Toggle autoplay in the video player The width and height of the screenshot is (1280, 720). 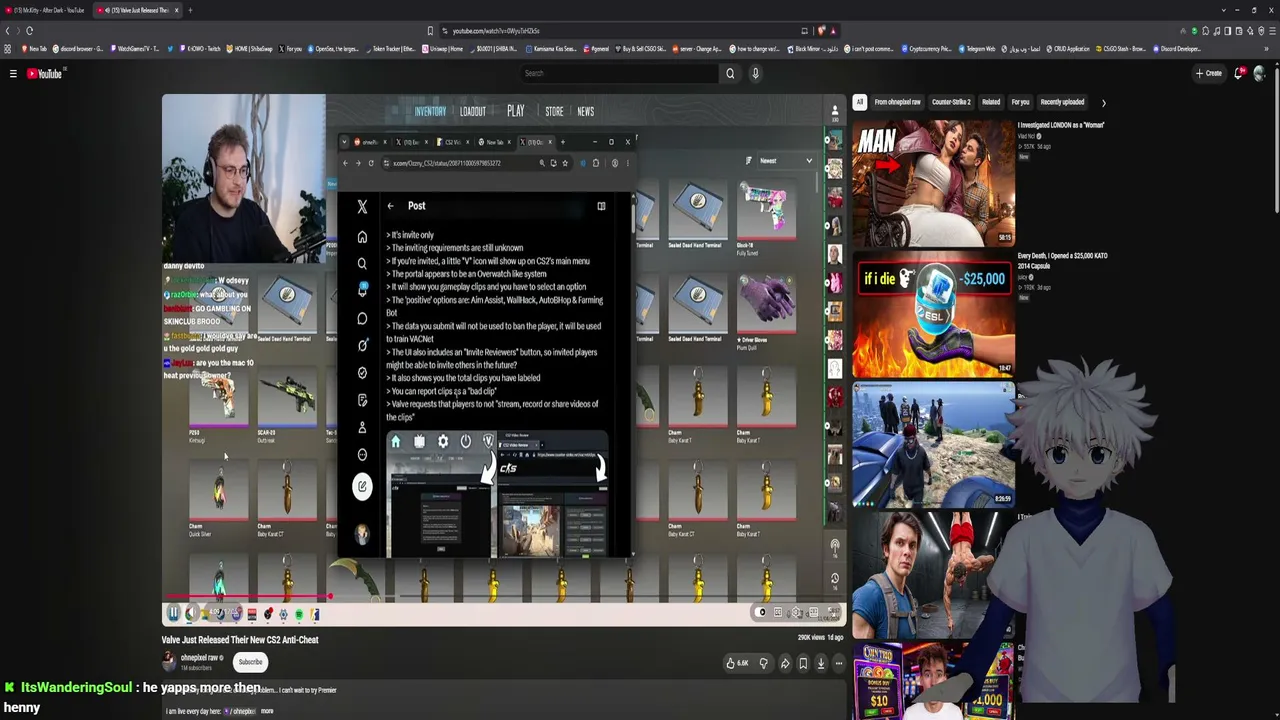point(762,613)
